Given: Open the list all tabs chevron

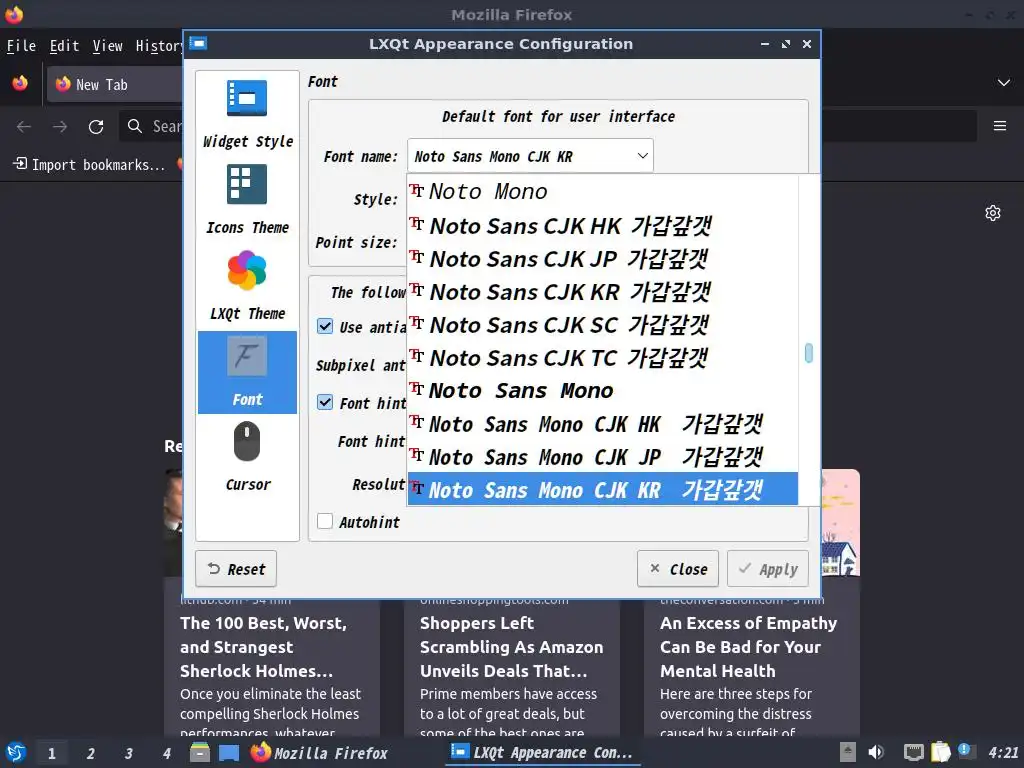Looking at the screenshot, I should click(x=1004, y=82).
